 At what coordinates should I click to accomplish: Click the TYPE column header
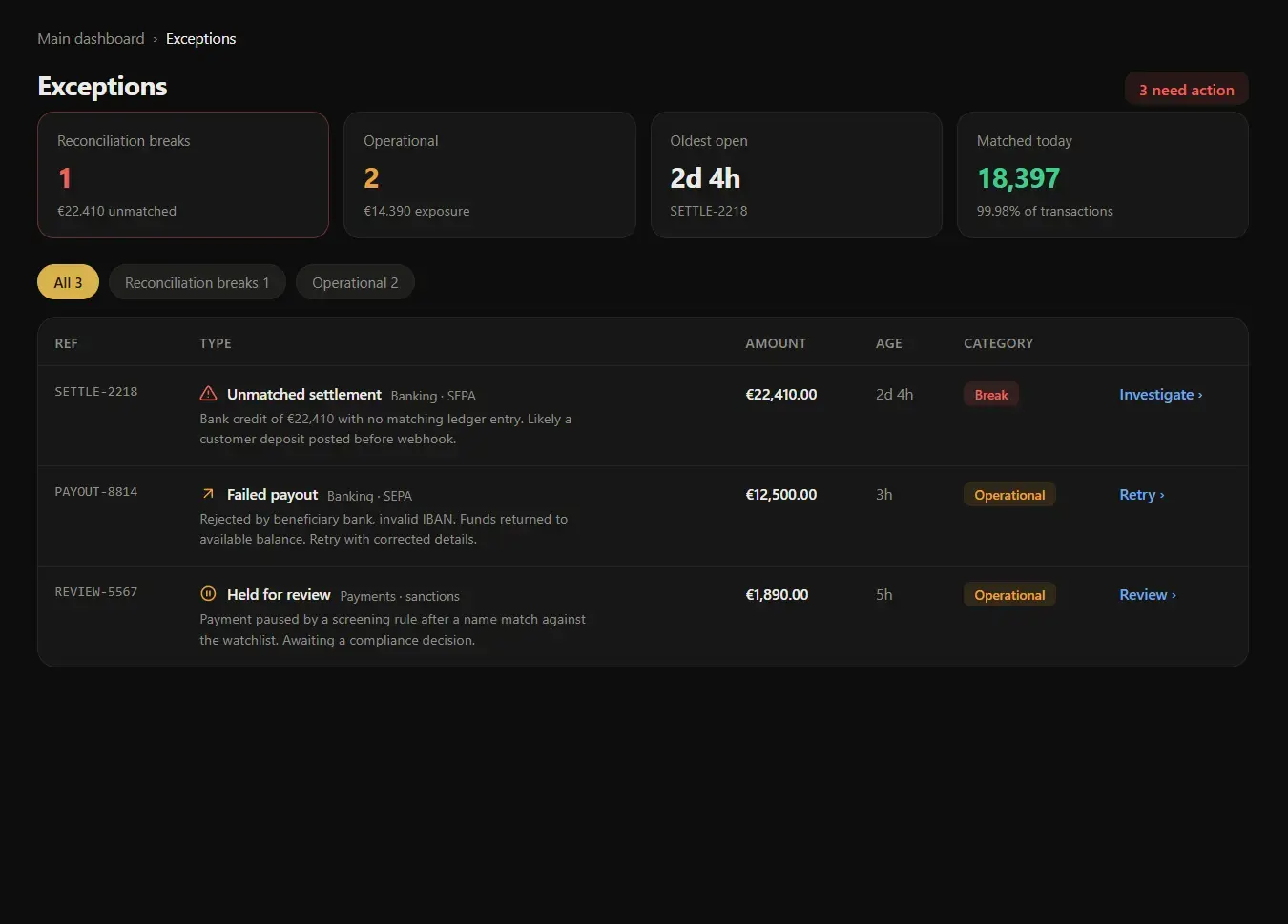216,343
